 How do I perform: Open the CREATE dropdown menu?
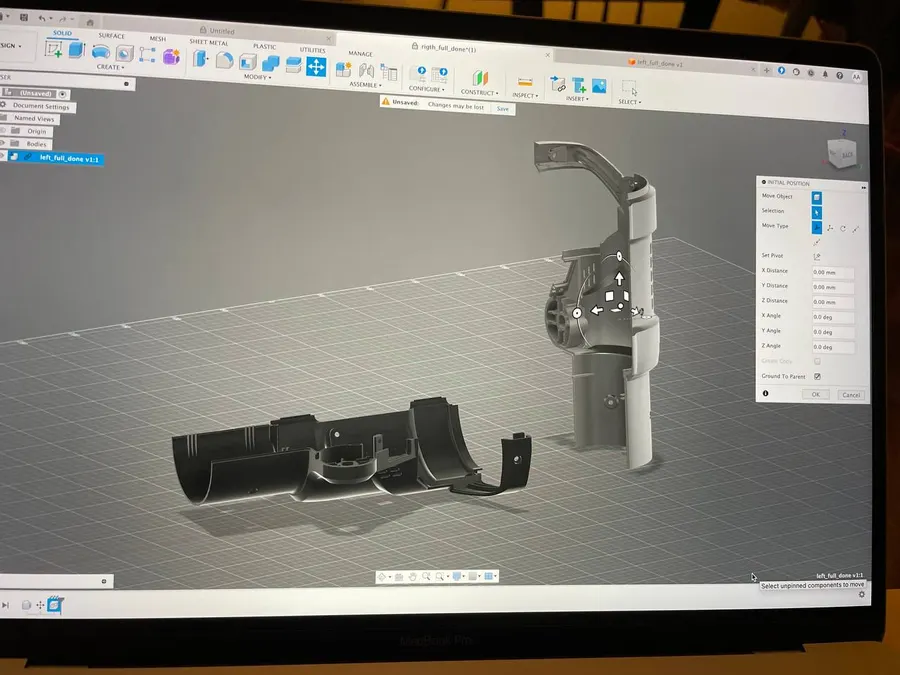pos(110,67)
